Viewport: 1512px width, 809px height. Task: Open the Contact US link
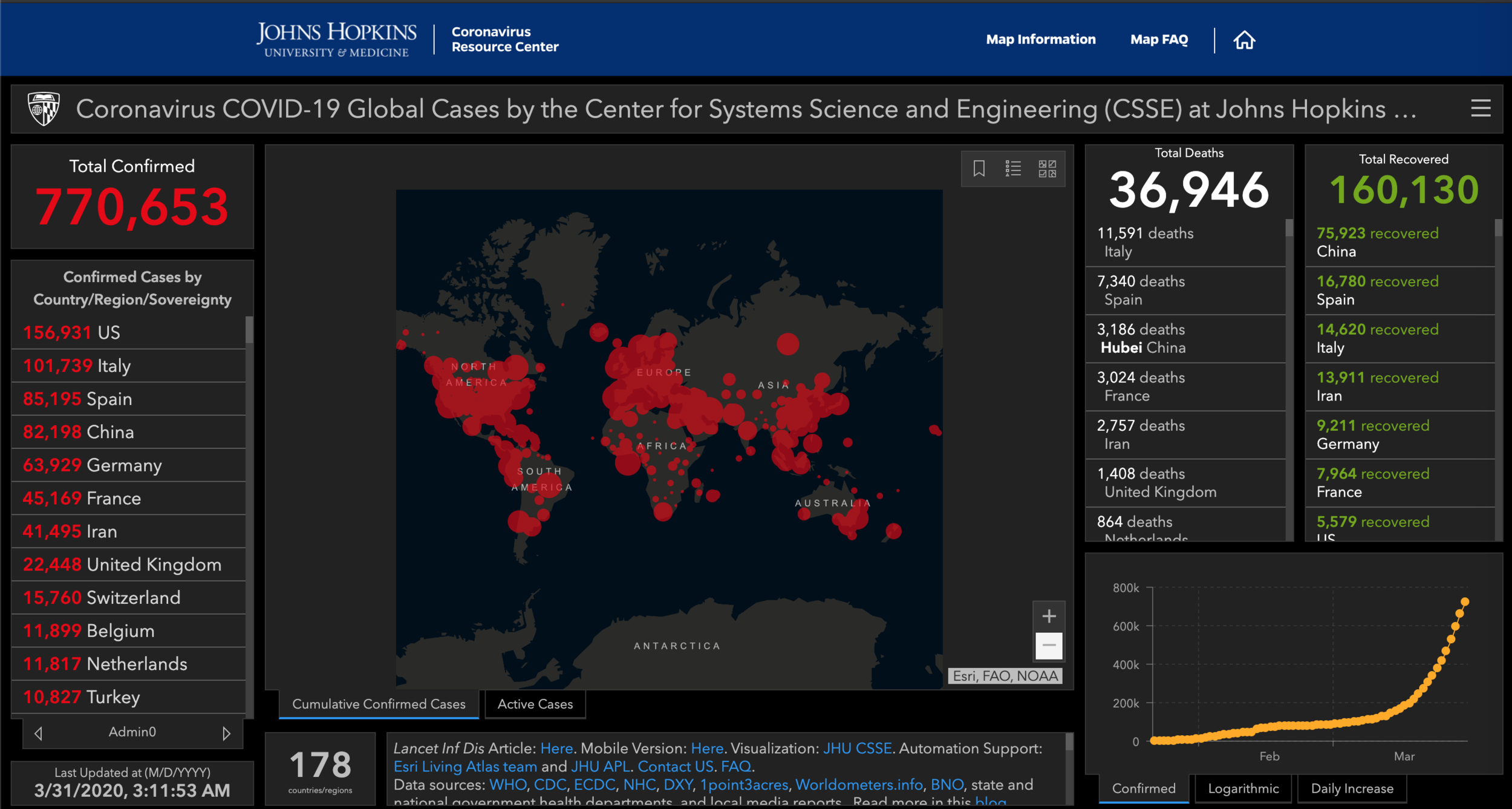pyautogui.click(x=676, y=767)
